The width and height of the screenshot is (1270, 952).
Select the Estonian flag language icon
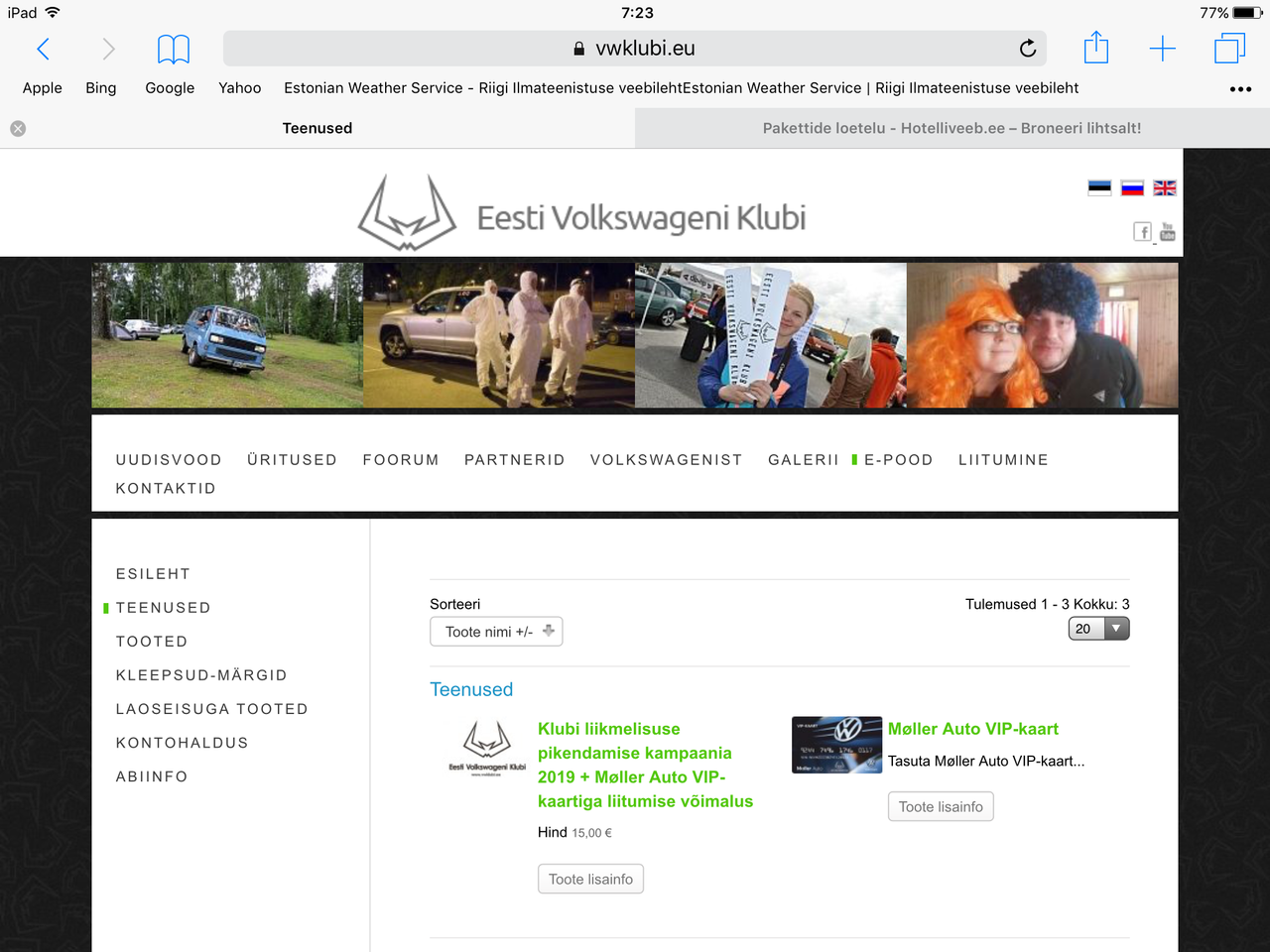1099,188
